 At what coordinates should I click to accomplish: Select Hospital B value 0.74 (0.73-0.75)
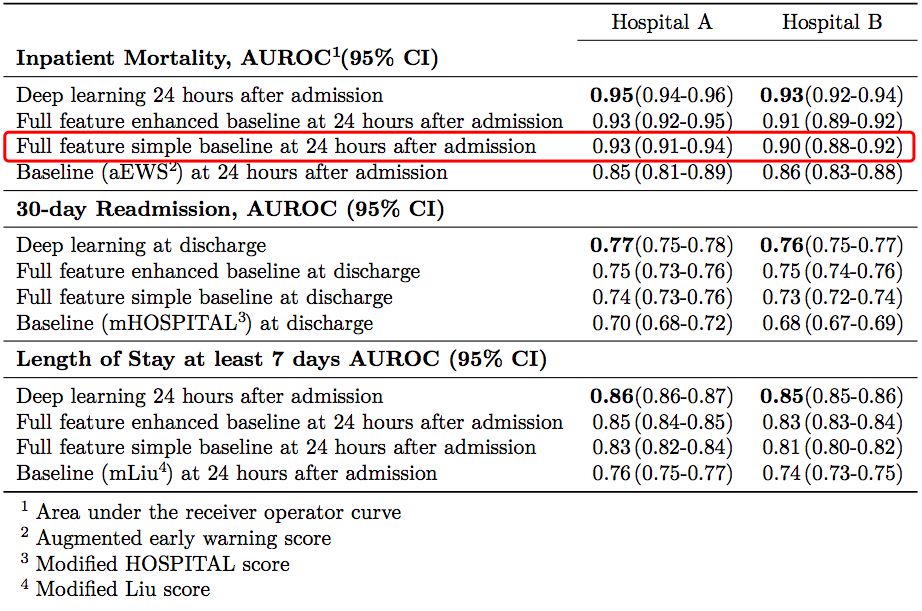832,473
